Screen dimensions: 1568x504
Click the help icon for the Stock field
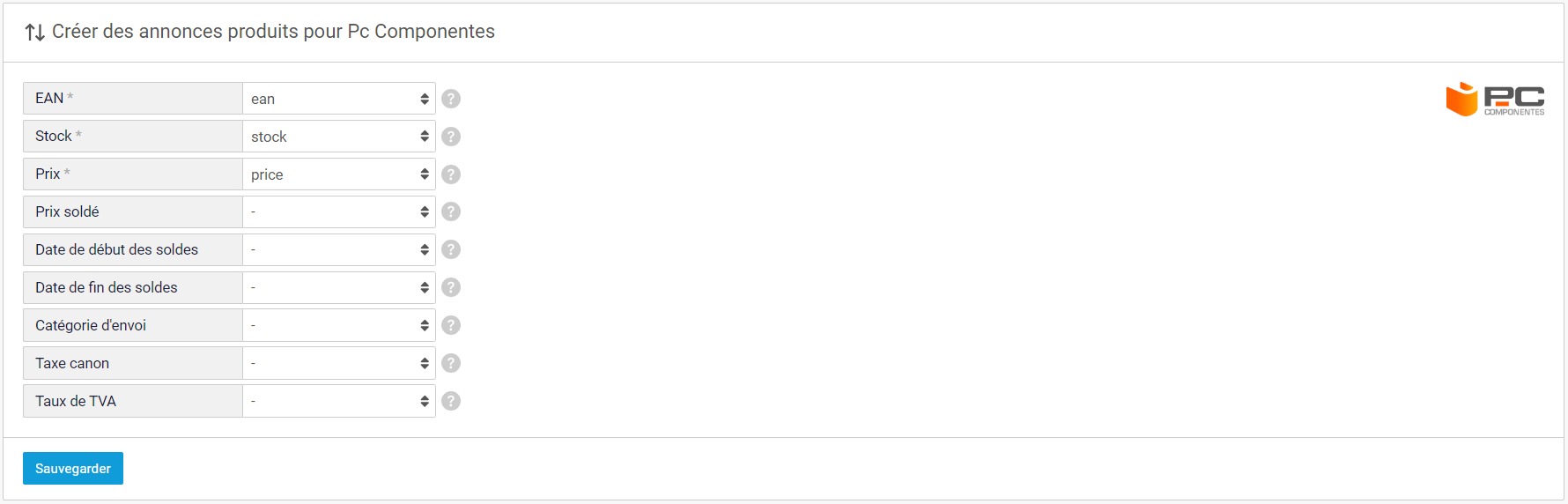pos(451,137)
